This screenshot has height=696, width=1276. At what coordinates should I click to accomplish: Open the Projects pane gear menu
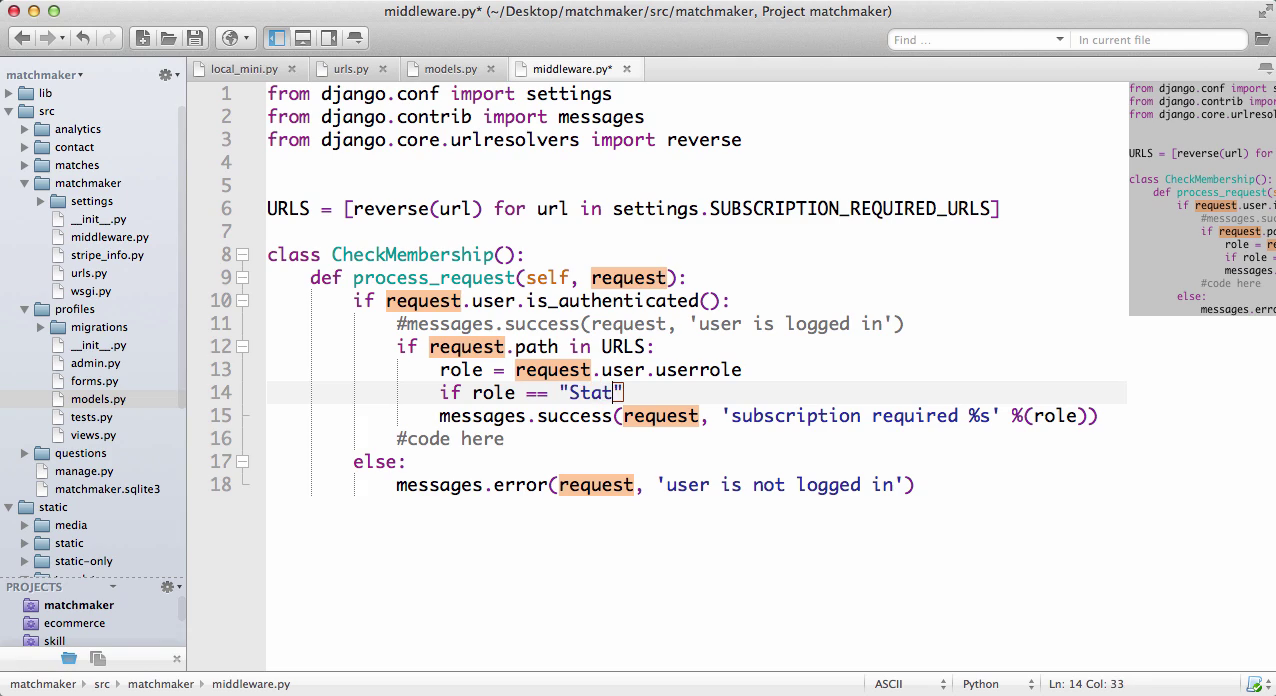click(x=170, y=587)
